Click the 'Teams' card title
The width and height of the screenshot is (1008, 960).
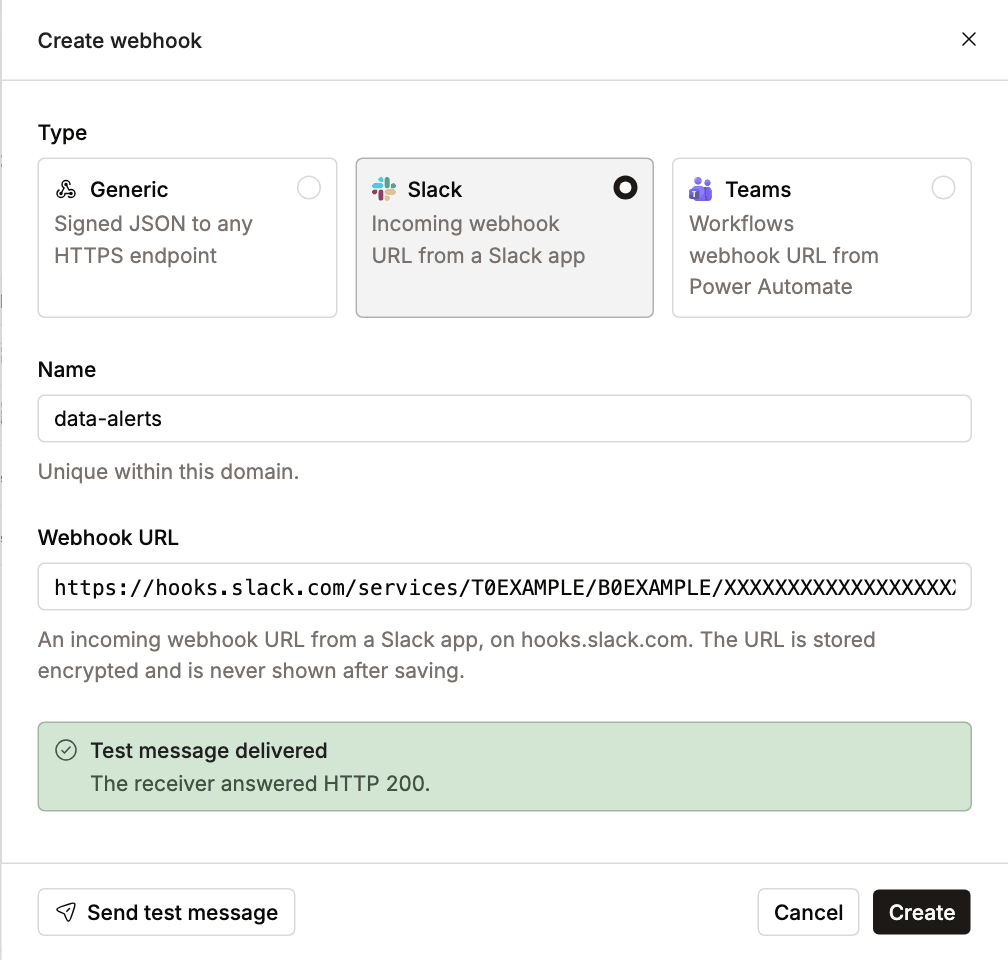pos(758,190)
